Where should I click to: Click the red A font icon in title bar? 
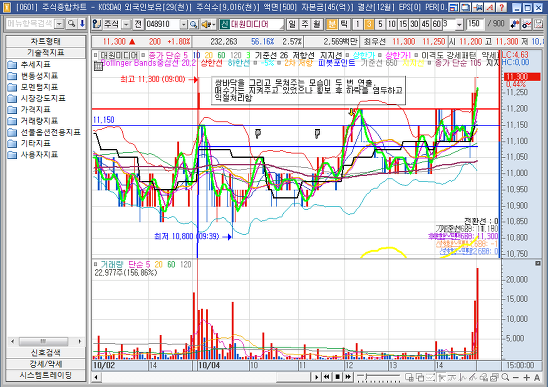coord(490,7)
